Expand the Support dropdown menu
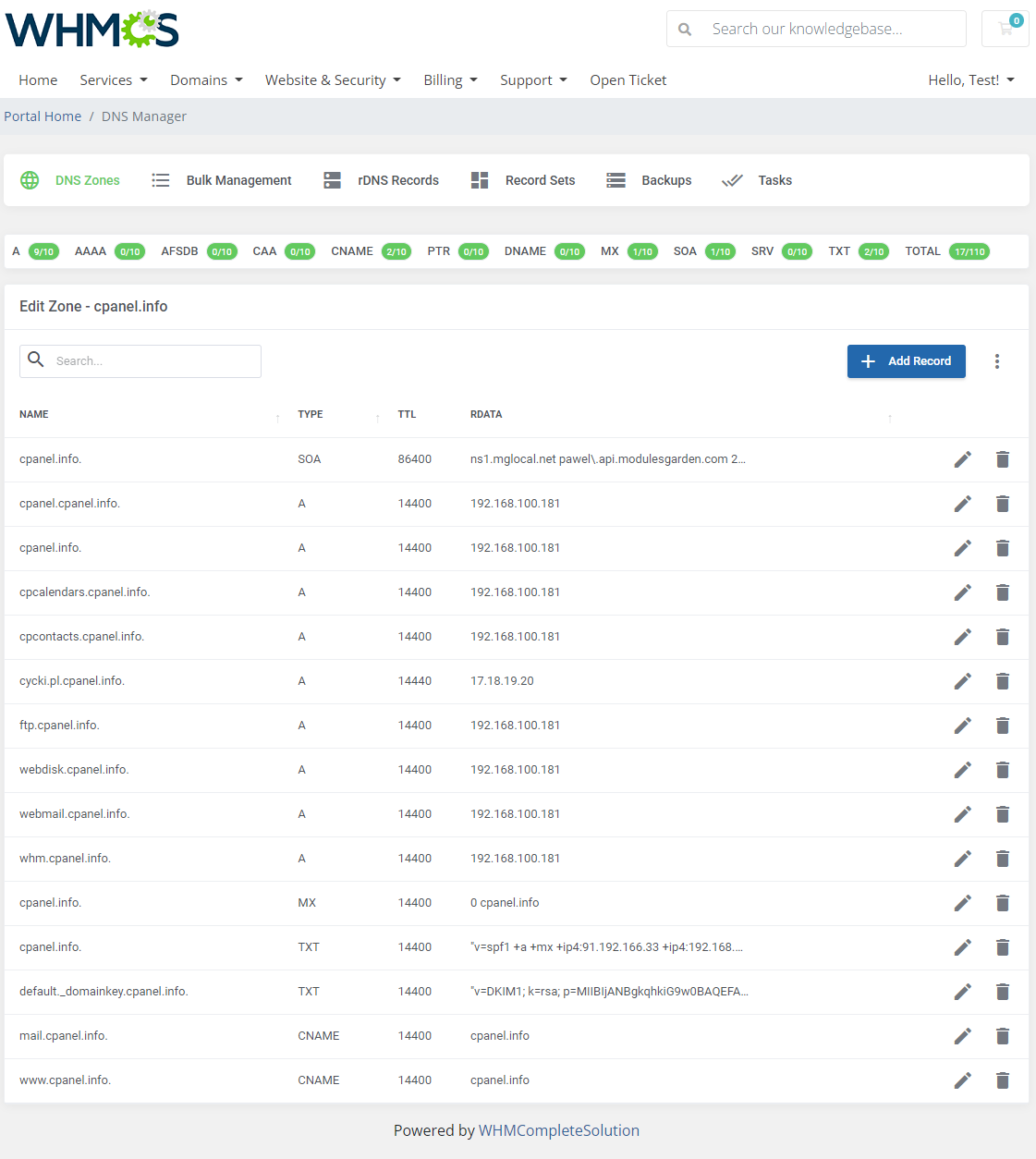 [533, 80]
